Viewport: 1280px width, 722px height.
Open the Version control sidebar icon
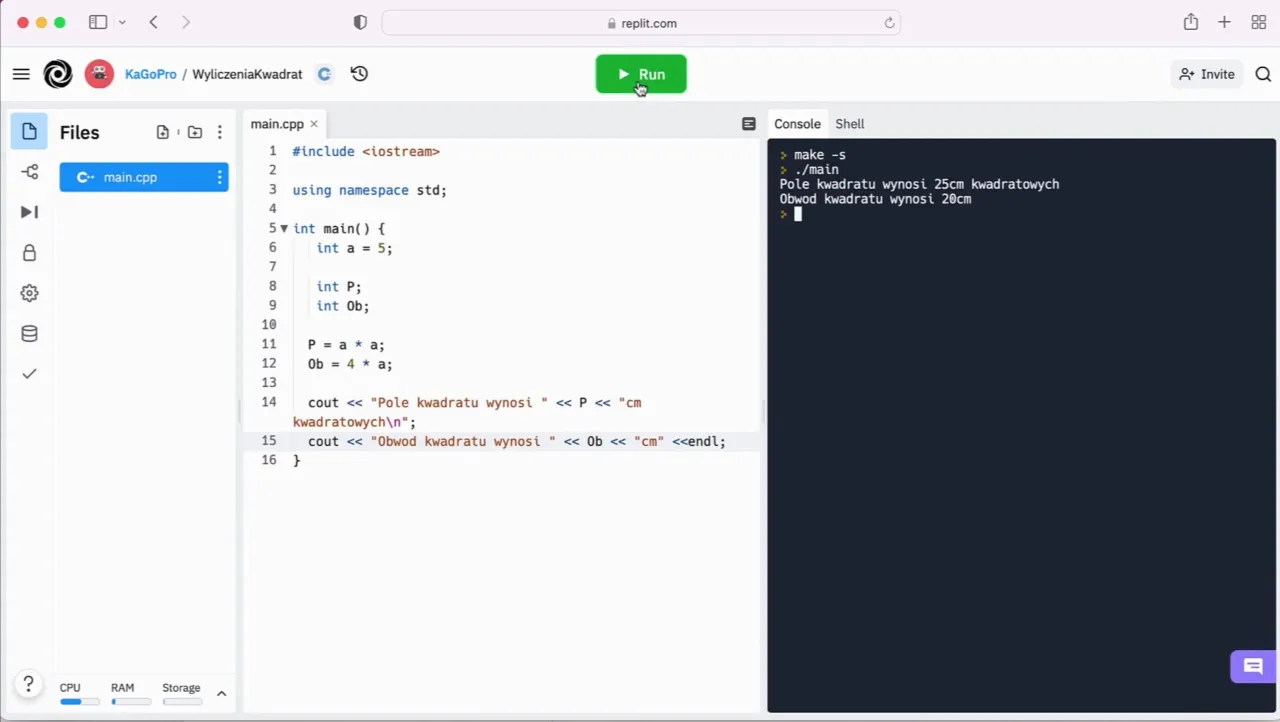[29, 172]
